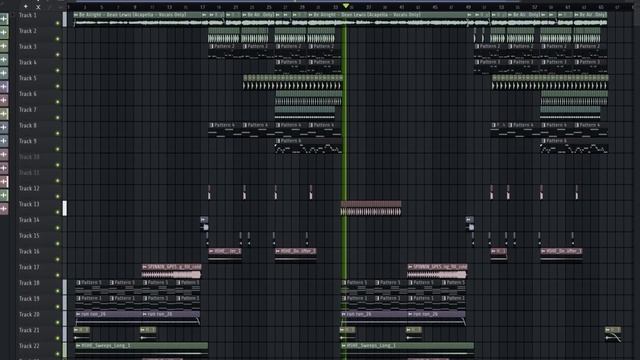Click bar number 17 in the timeline ruler
640x360 pixels.
(x=202, y=7)
